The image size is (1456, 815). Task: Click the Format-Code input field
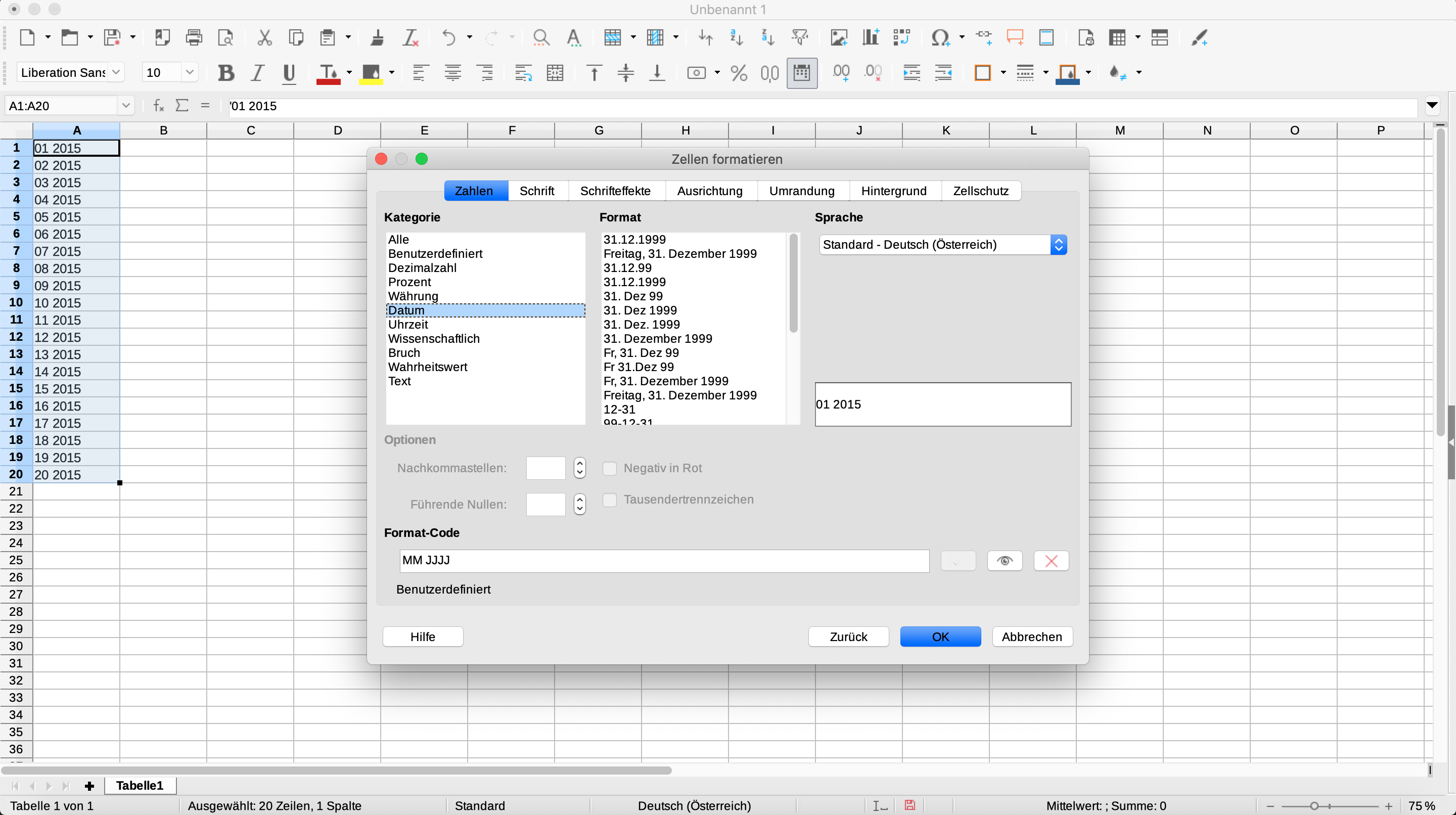click(664, 561)
